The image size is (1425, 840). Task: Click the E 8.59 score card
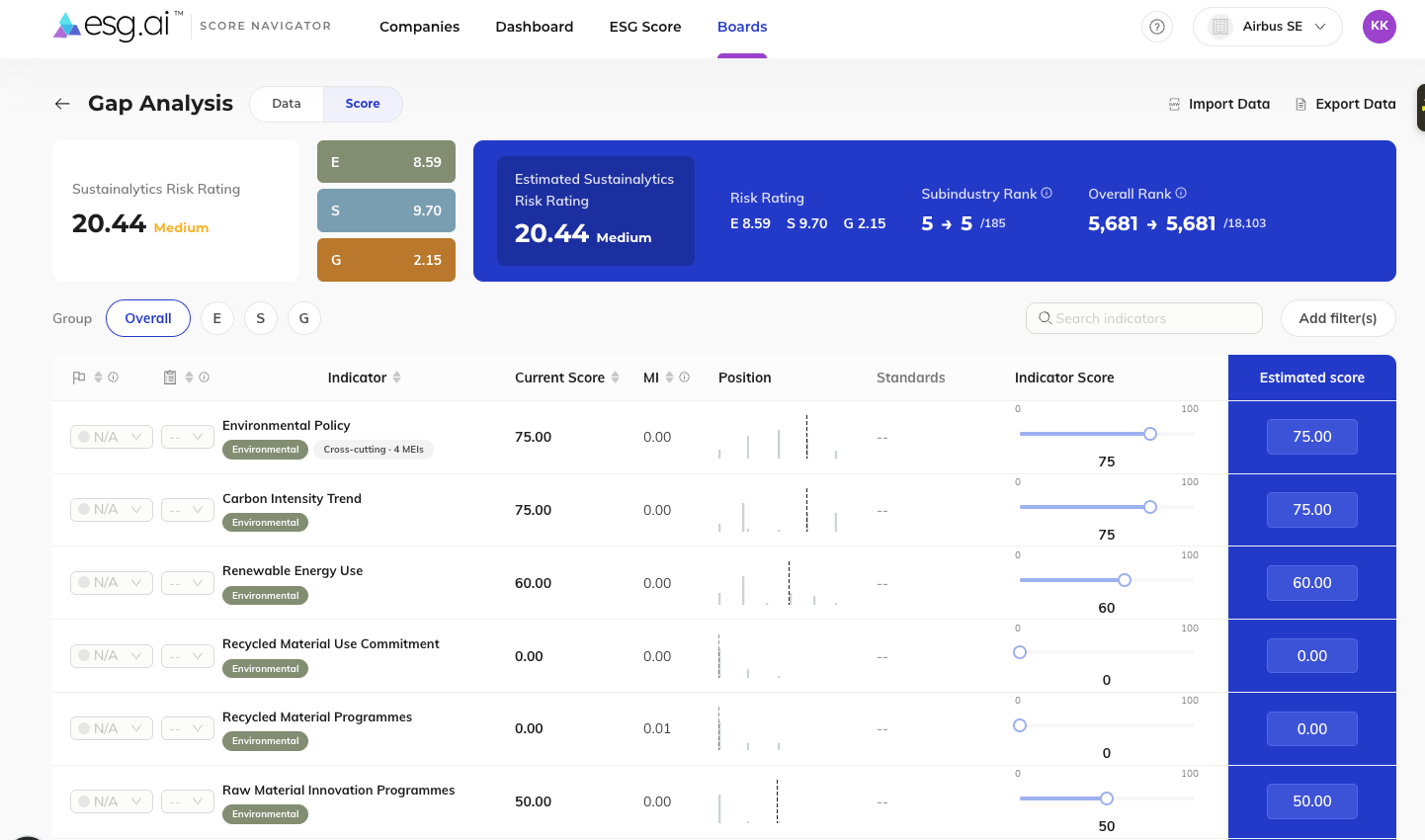(x=386, y=162)
